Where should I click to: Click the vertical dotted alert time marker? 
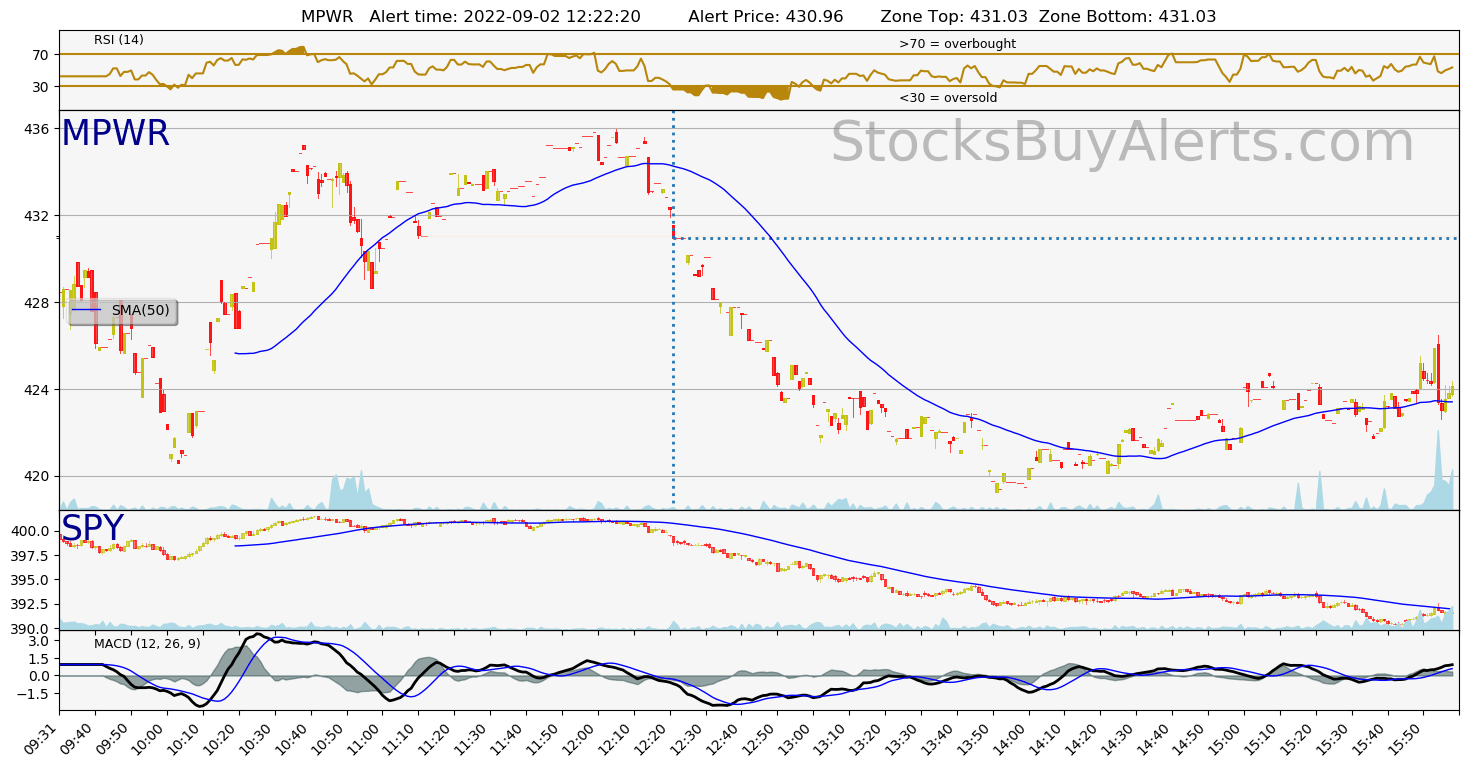pyautogui.click(x=673, y=310)
